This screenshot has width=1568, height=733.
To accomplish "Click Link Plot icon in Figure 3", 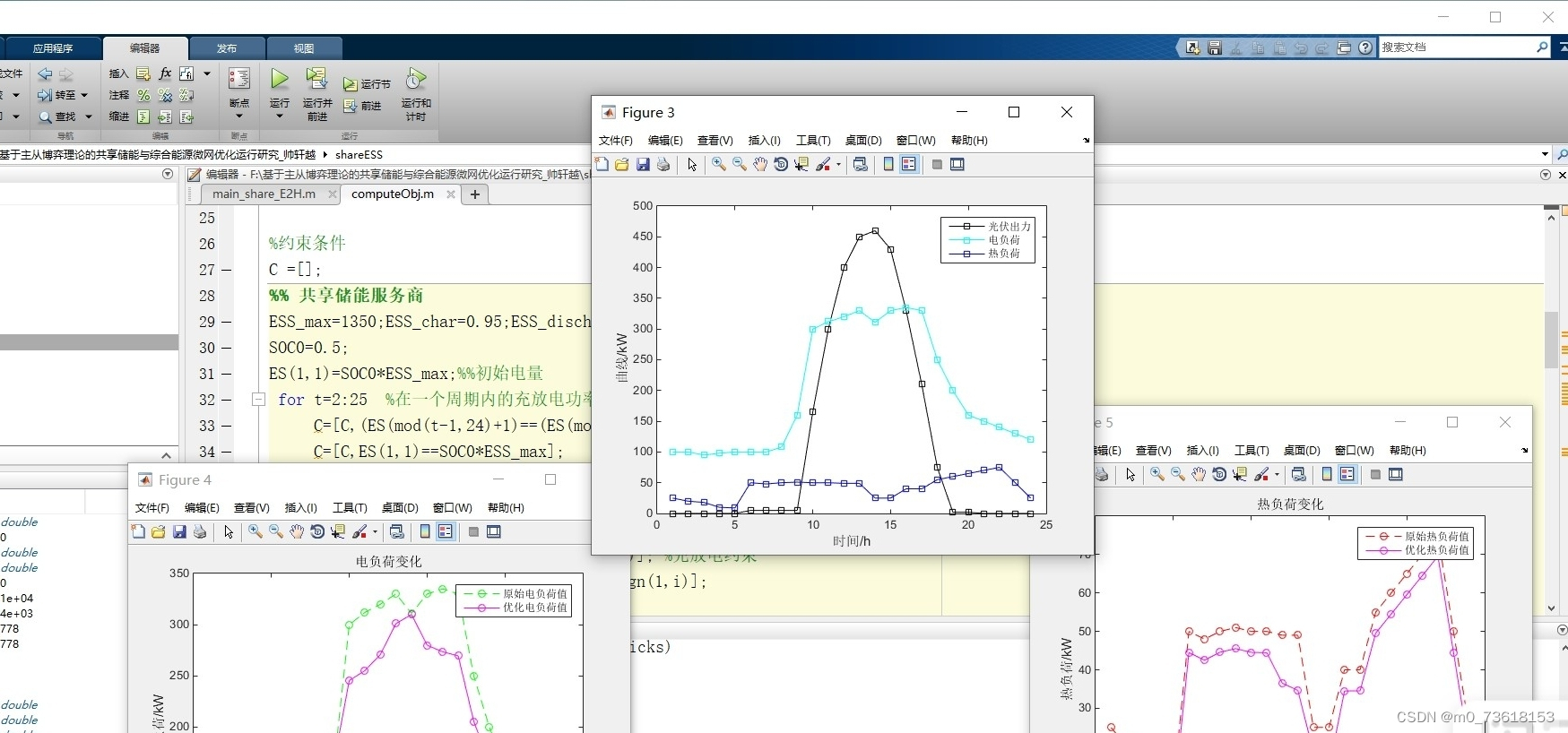I will 861,164.
